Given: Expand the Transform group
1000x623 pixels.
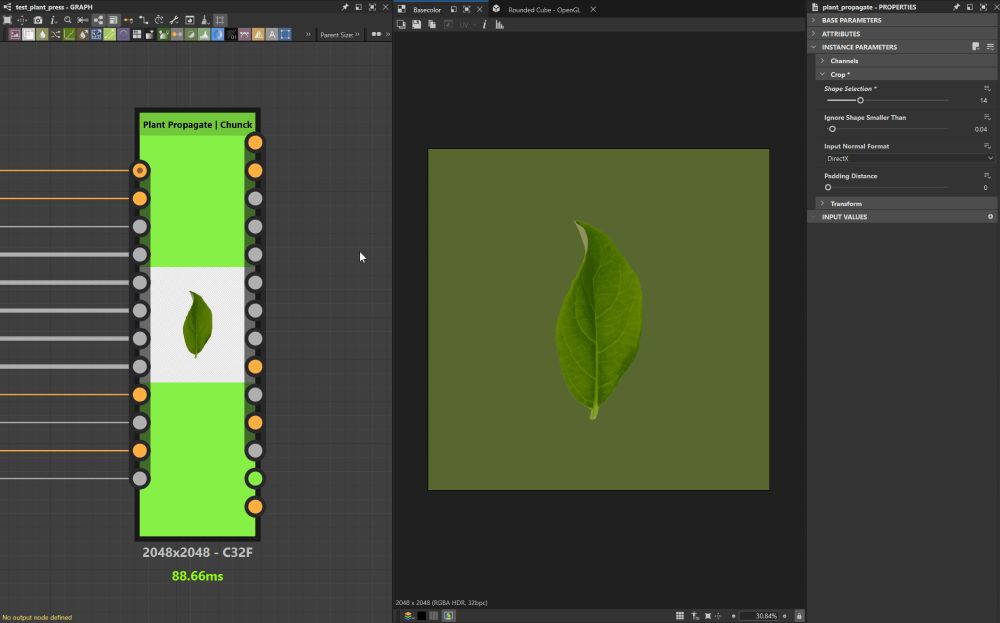Looking at the screenshot, I should coord(845,204).
